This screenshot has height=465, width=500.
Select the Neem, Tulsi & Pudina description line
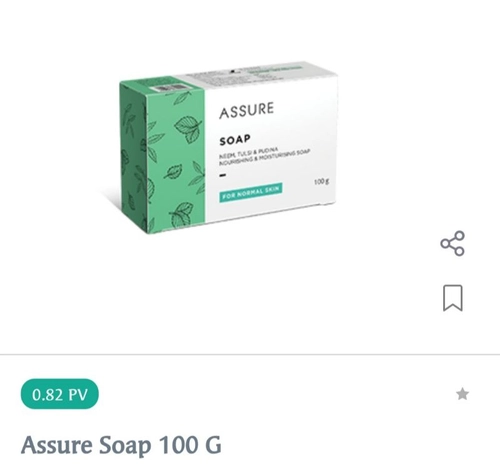point(249,153)
